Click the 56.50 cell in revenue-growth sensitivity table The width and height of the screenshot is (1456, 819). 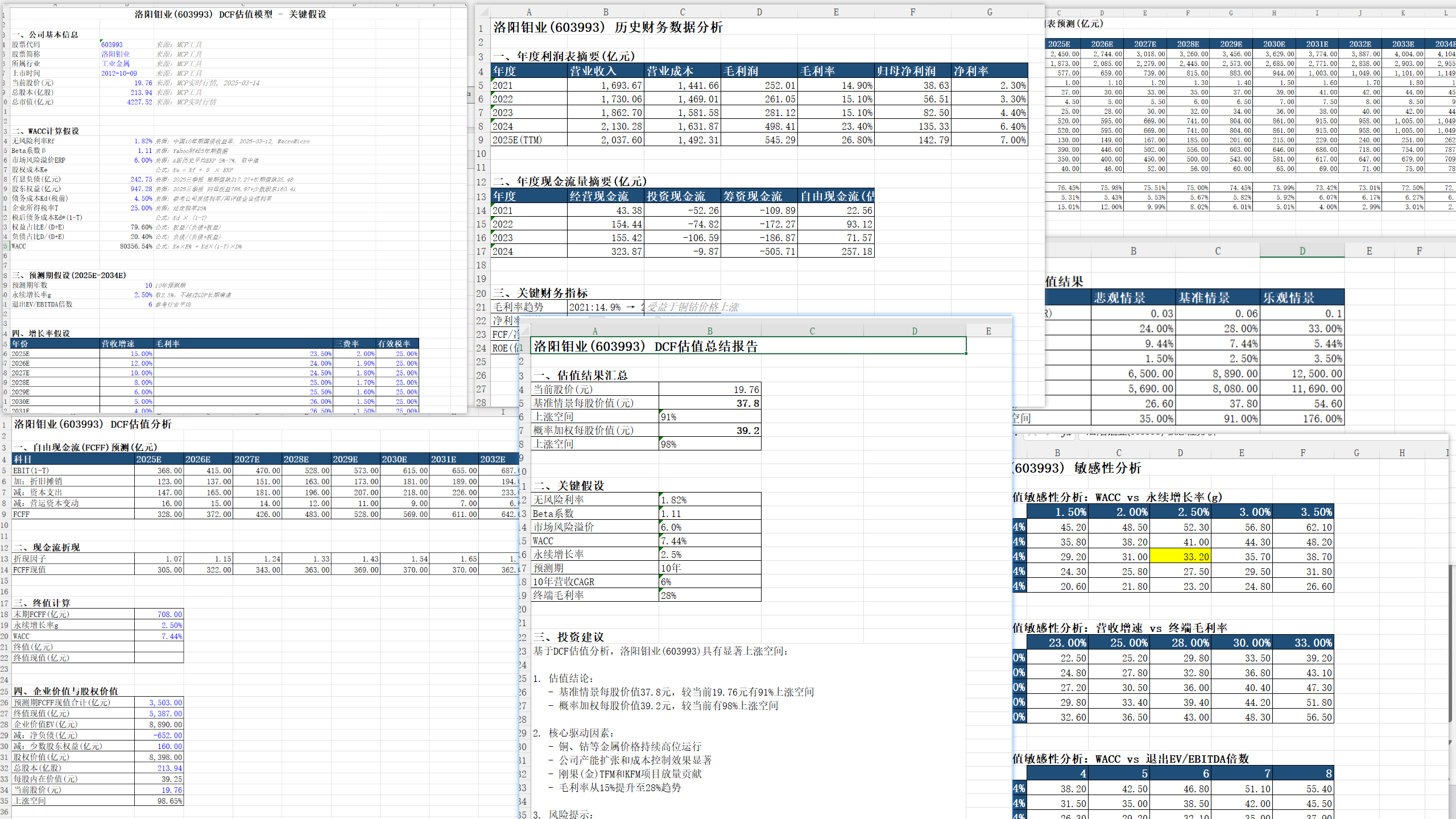point(1303,717)
